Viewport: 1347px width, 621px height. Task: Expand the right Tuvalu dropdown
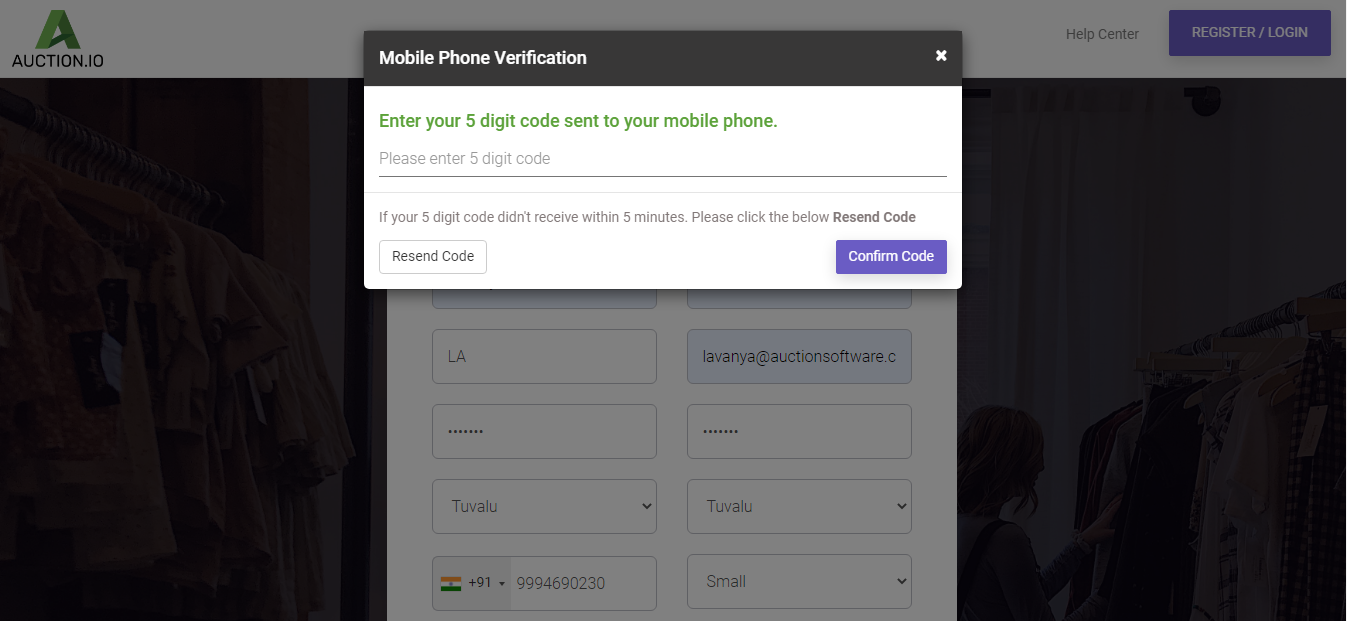coord(799,506)
